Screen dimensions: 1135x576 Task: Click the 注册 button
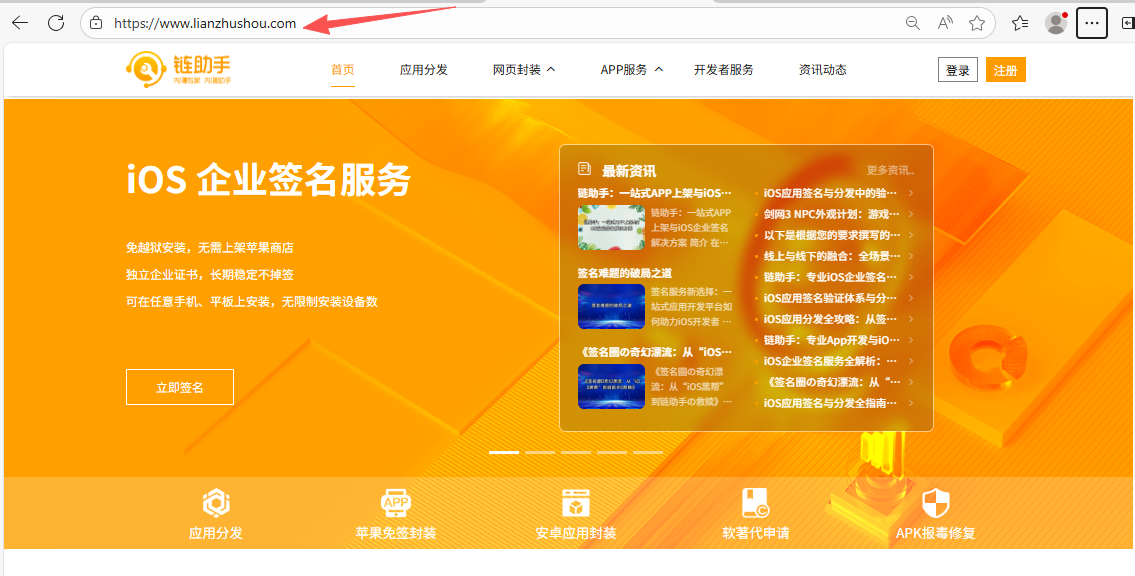[x=1005, y=70]
